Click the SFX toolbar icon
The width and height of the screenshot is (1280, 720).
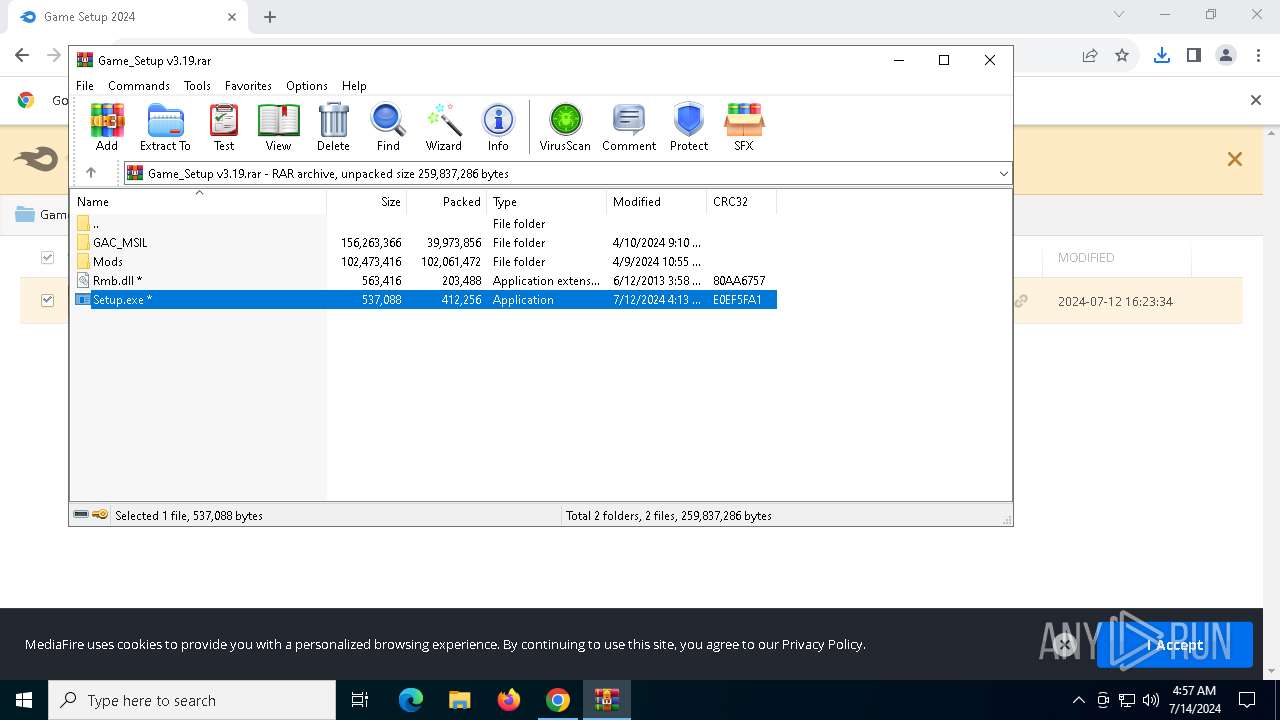(x=744, y=127)
